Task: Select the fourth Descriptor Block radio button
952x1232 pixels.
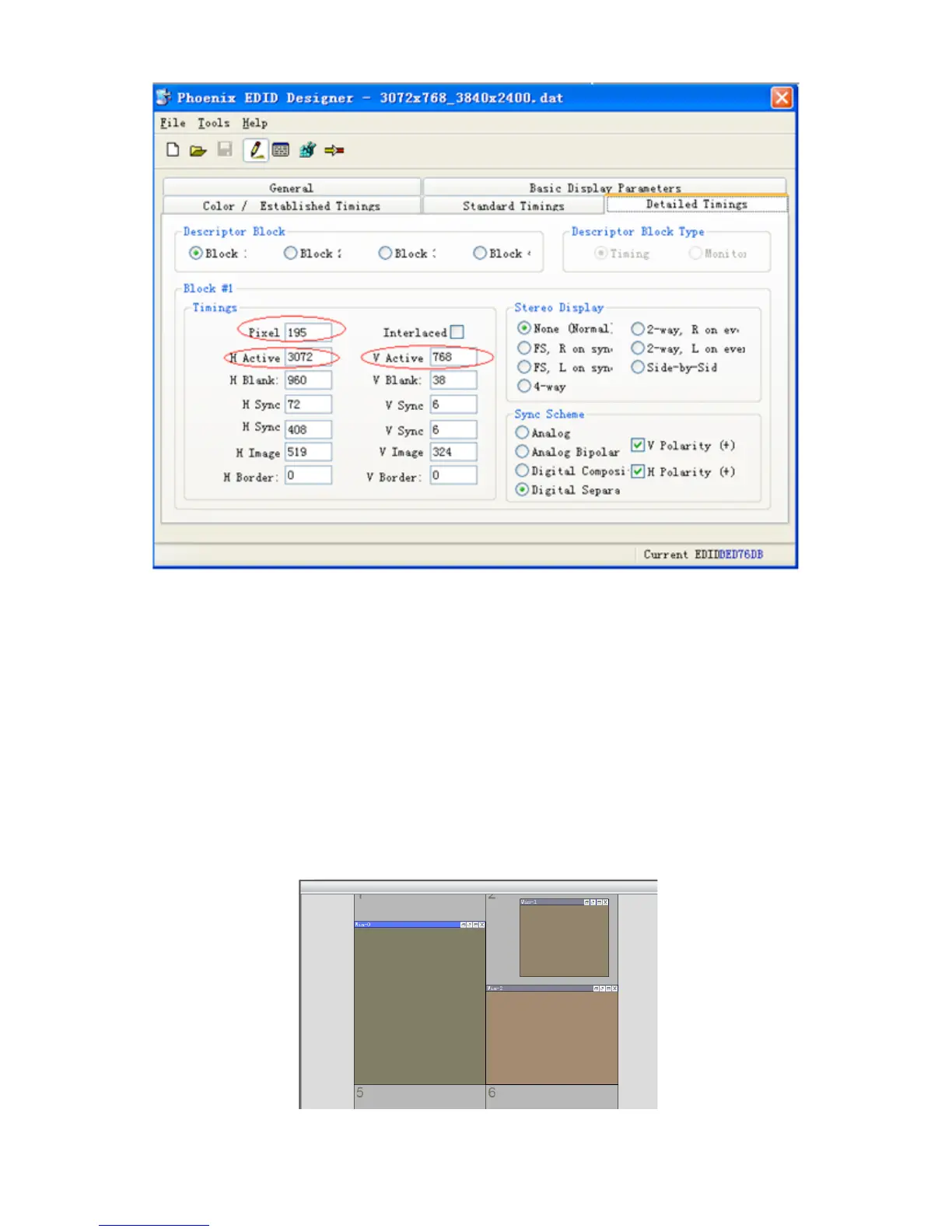Action: tap(480, 253)
